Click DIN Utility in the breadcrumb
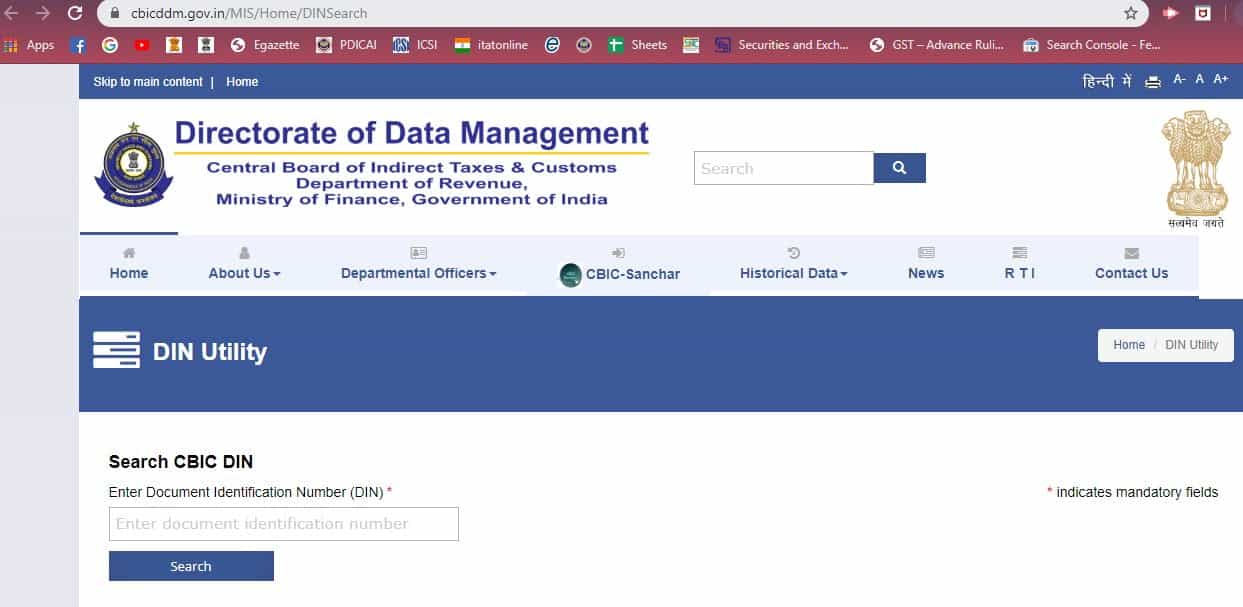 pos(1192,344)
